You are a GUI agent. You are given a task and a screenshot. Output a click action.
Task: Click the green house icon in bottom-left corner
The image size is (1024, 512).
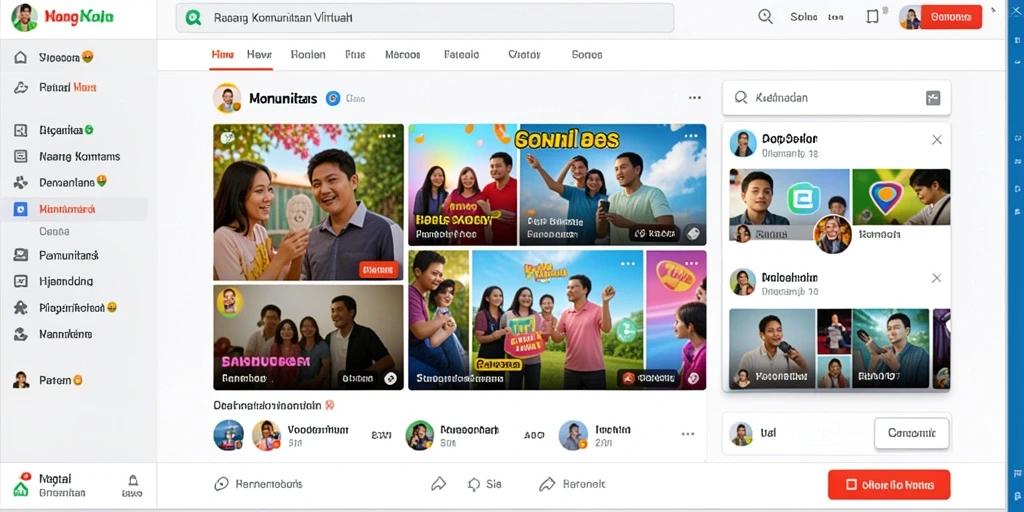coord(22,488)
